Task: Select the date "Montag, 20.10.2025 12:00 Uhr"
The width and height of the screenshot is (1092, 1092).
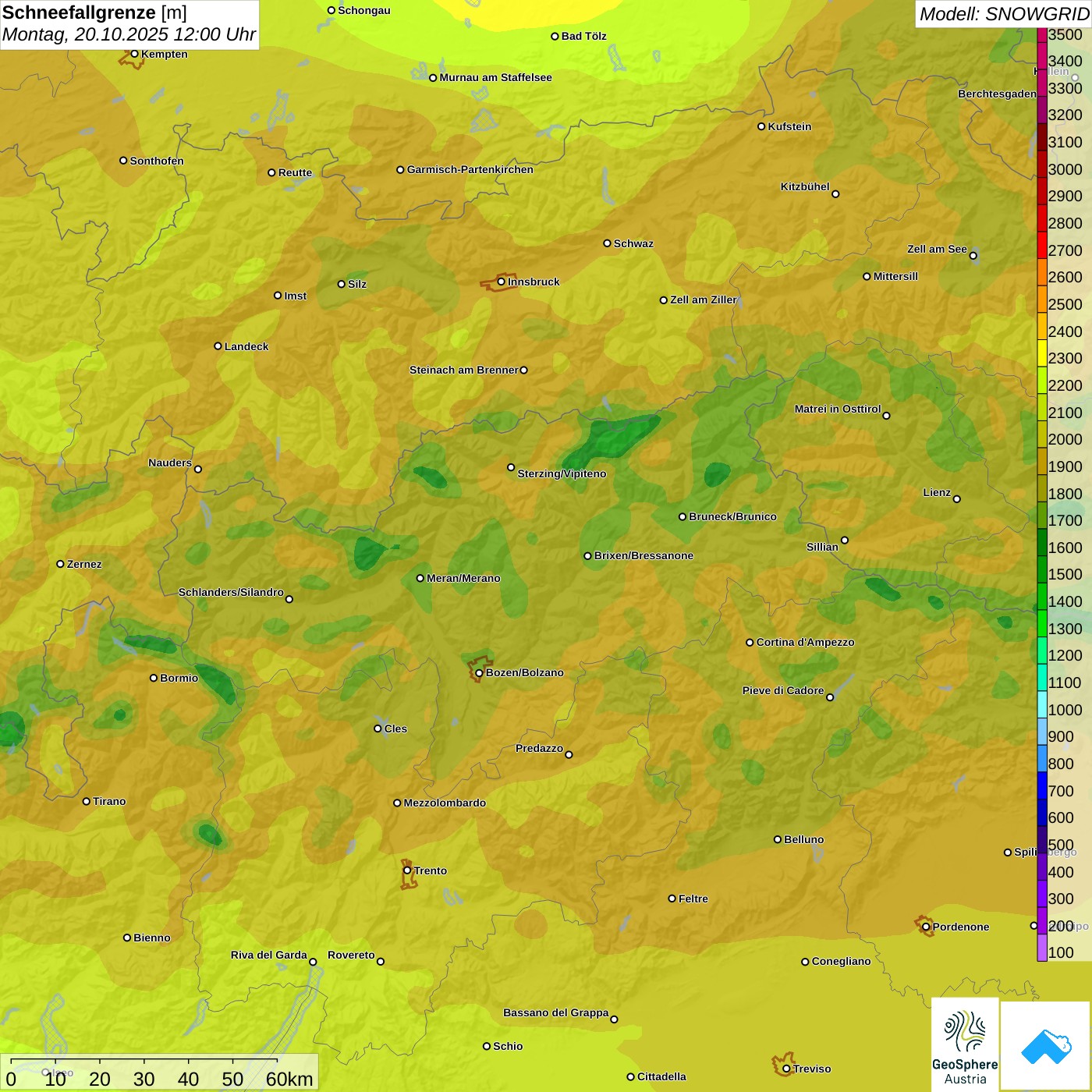Action: 129,35
